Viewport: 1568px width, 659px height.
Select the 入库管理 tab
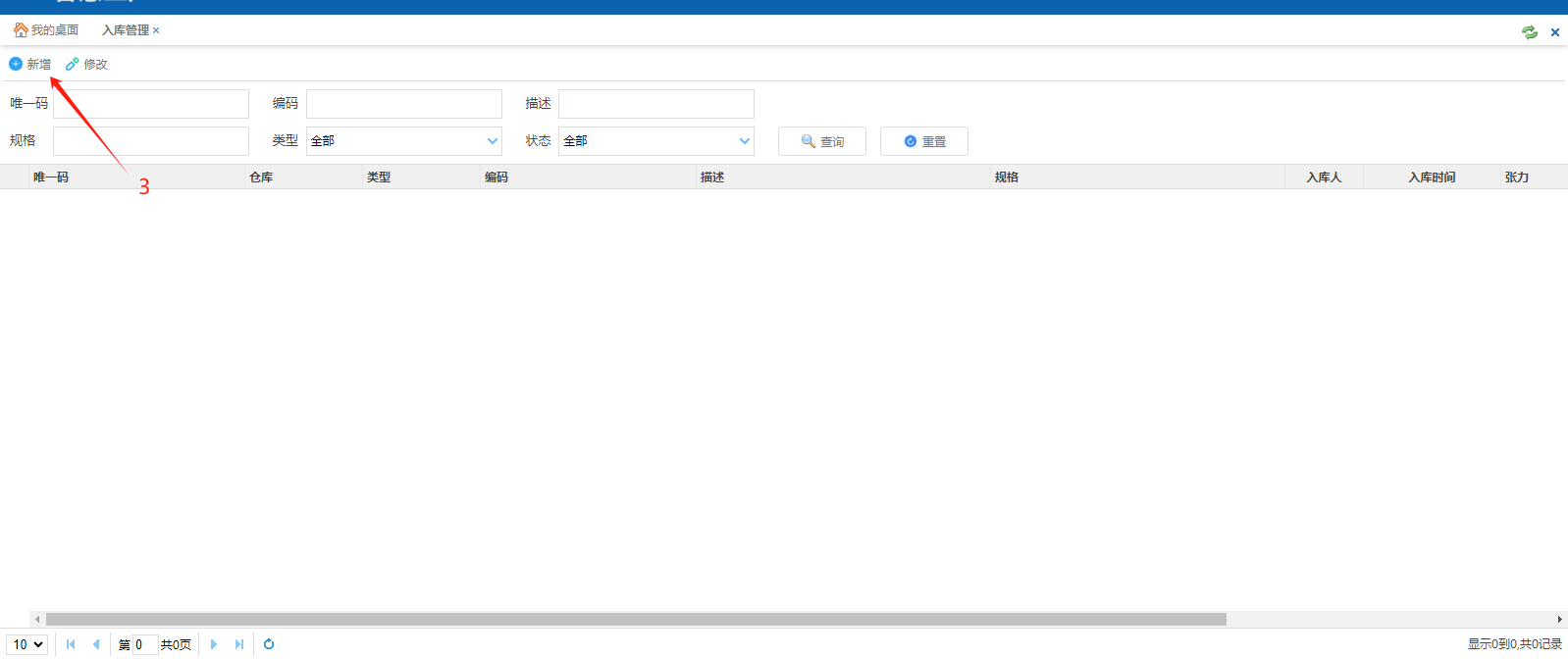(x=125, y=30)
